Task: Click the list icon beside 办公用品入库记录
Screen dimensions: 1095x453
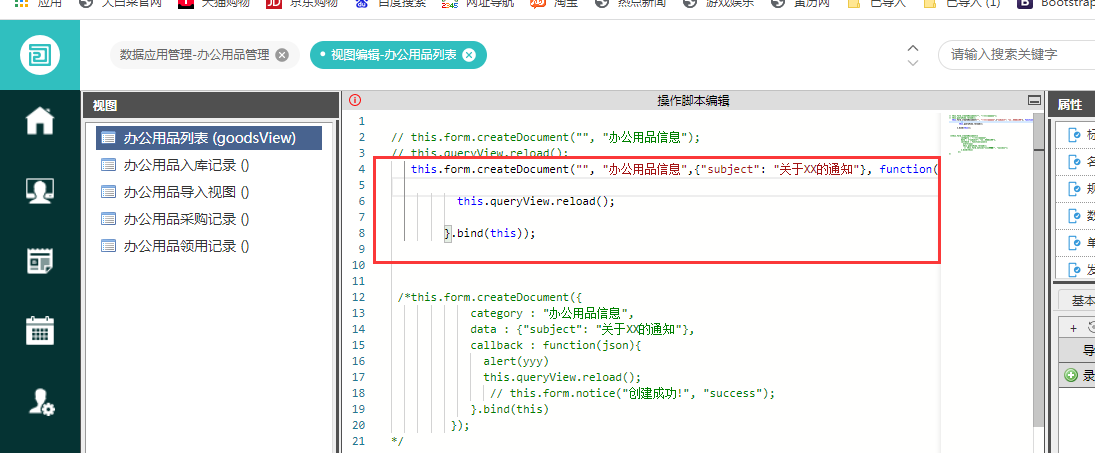Action: point(108,165)
